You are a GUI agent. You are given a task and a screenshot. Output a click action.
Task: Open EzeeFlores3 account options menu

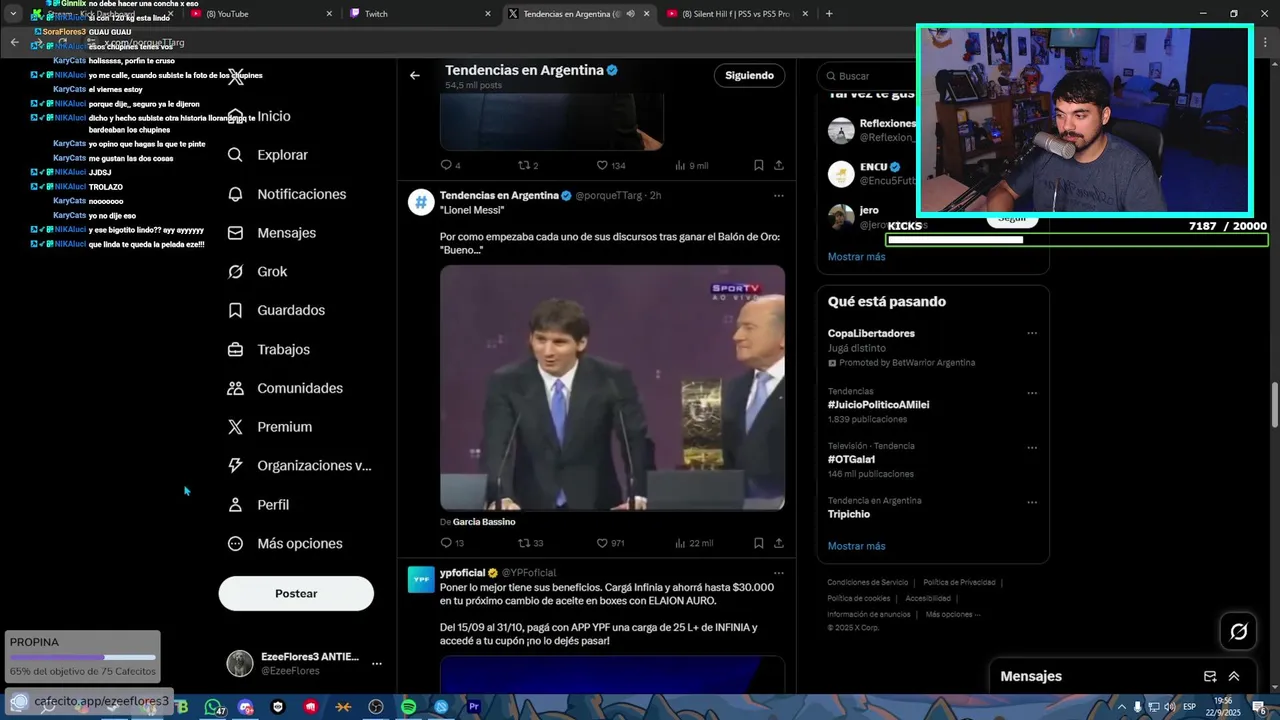pos(377,664)
